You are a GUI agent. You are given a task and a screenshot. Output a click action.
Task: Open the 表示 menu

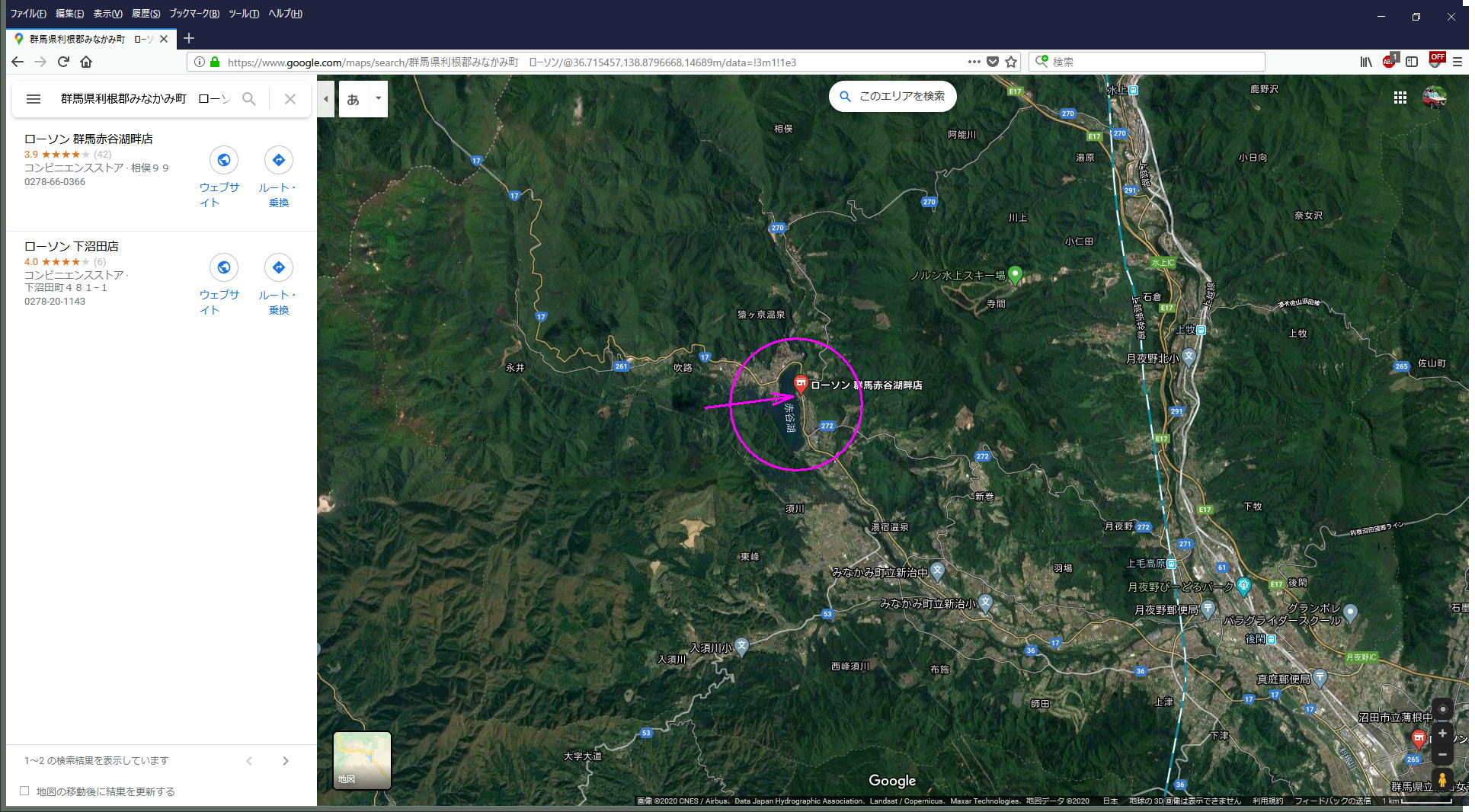coord(107,14)
